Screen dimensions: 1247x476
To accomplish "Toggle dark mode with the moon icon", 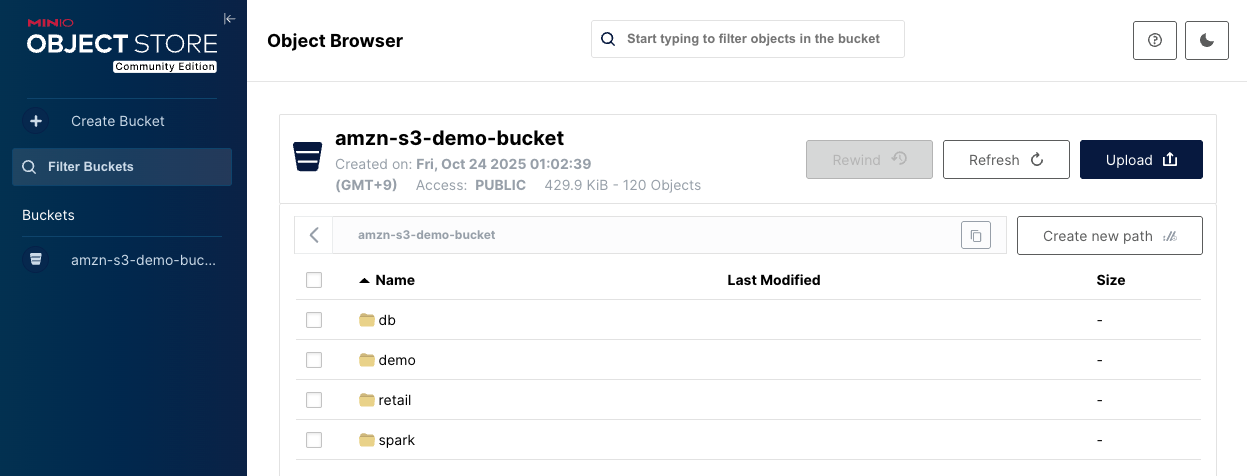I will tap(1206, 40).
